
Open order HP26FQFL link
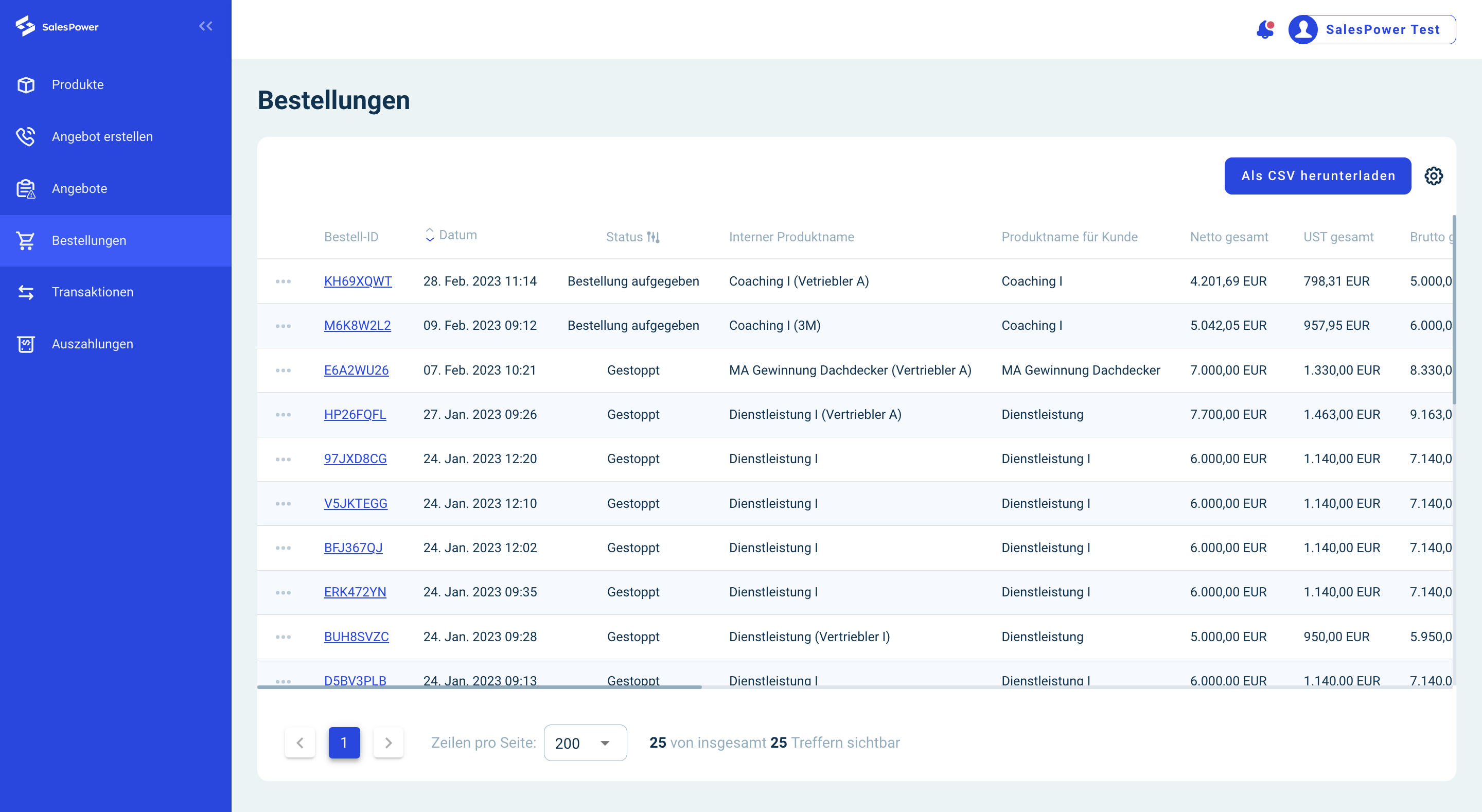[355, 414]
